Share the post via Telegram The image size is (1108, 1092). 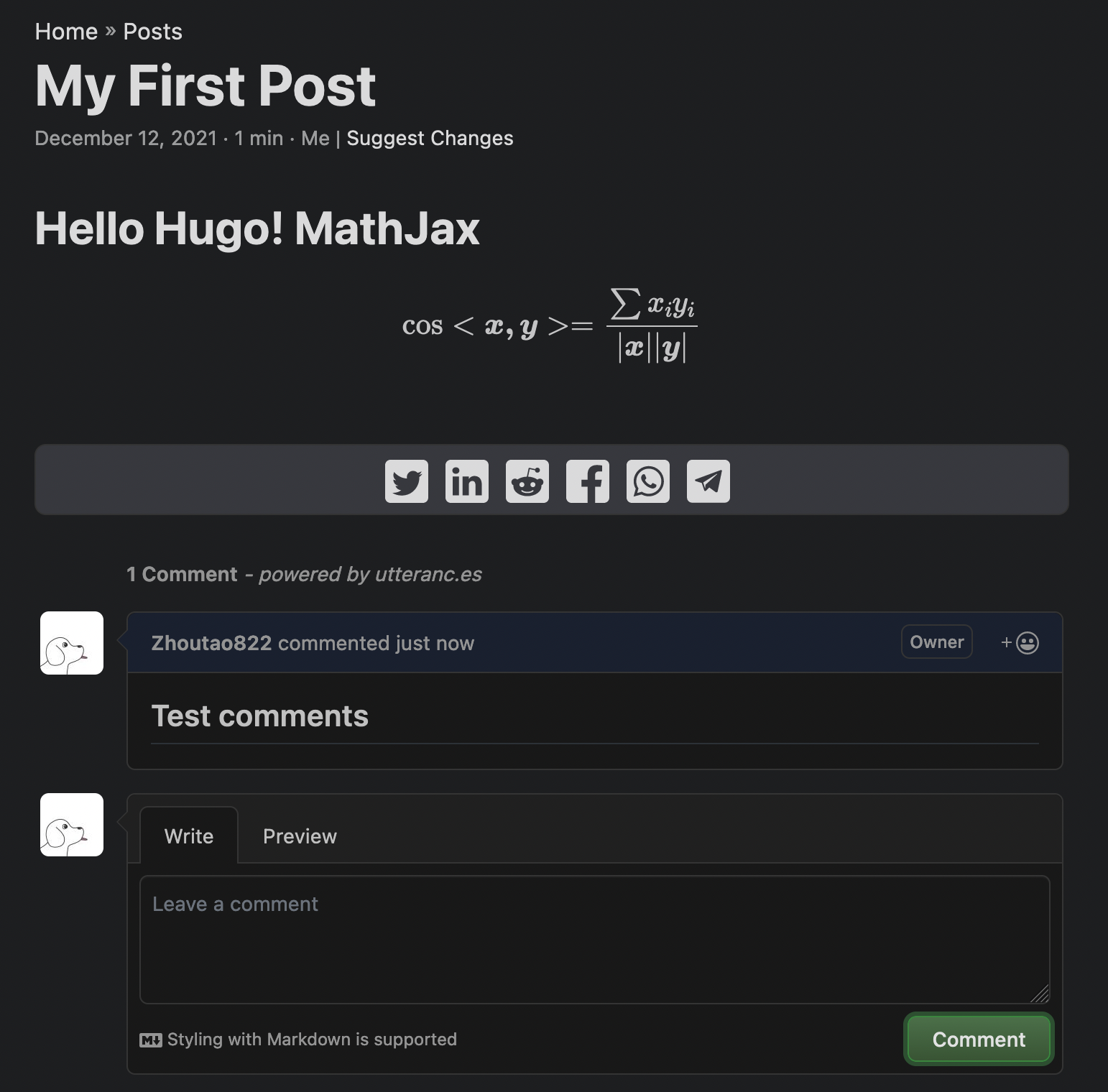[x=708, y=481]
